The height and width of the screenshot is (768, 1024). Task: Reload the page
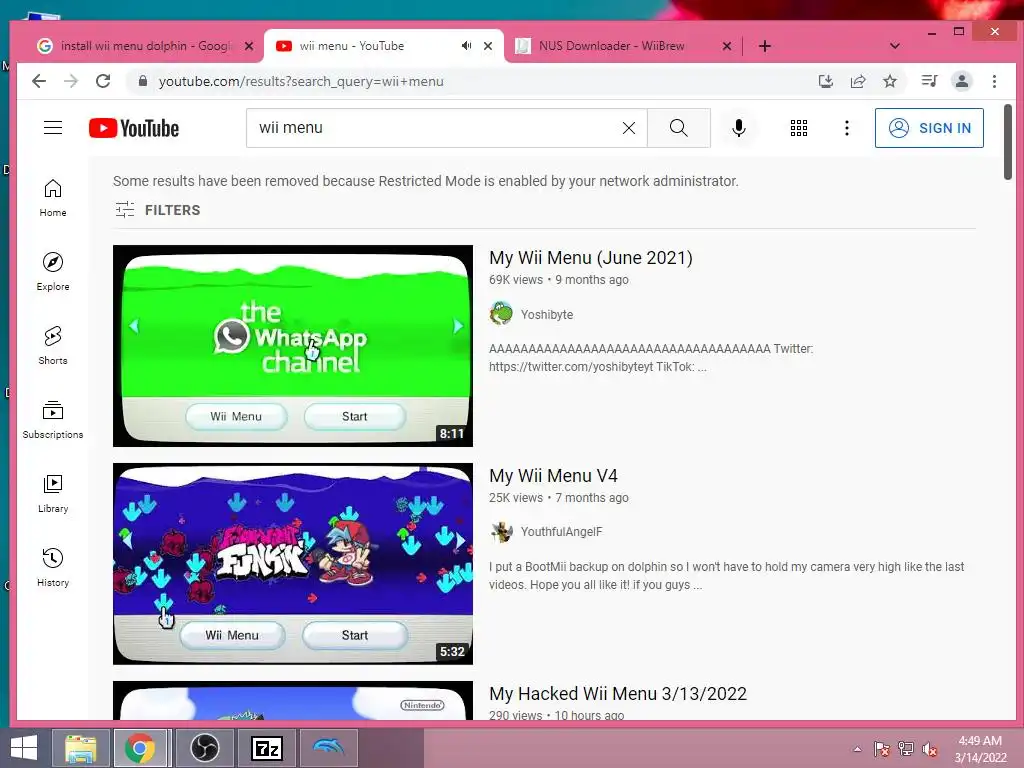[x=103, y=81]
